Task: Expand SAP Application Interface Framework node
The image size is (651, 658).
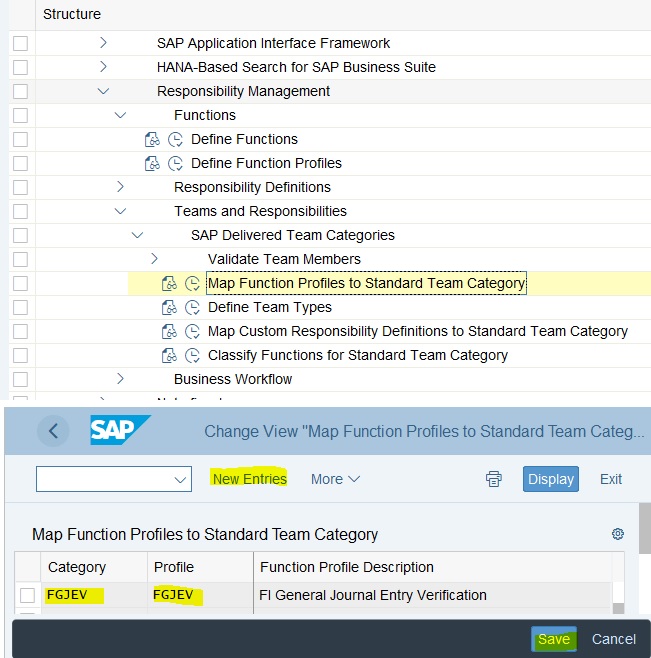Action: point(103,43)
